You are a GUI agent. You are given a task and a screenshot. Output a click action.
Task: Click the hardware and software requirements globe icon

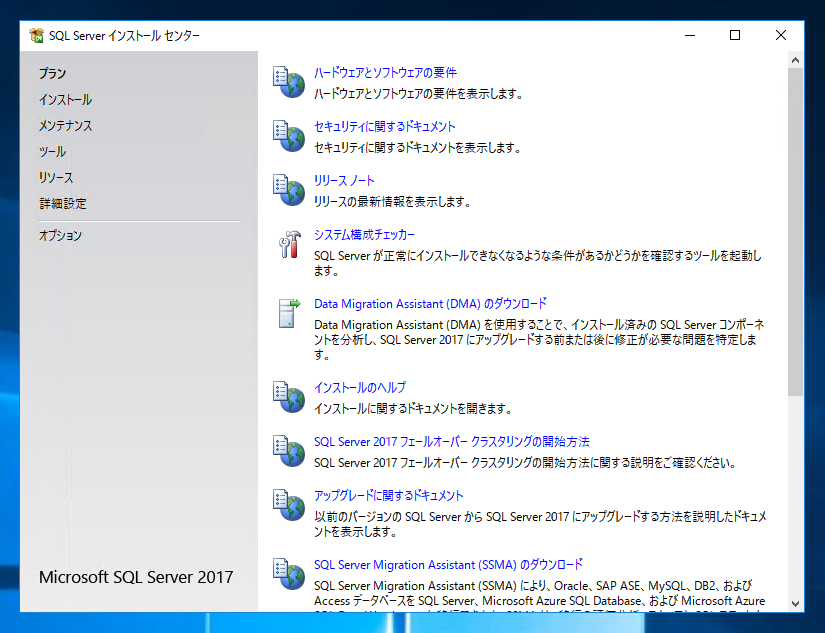pyautogui.click(x=289, y=82)
